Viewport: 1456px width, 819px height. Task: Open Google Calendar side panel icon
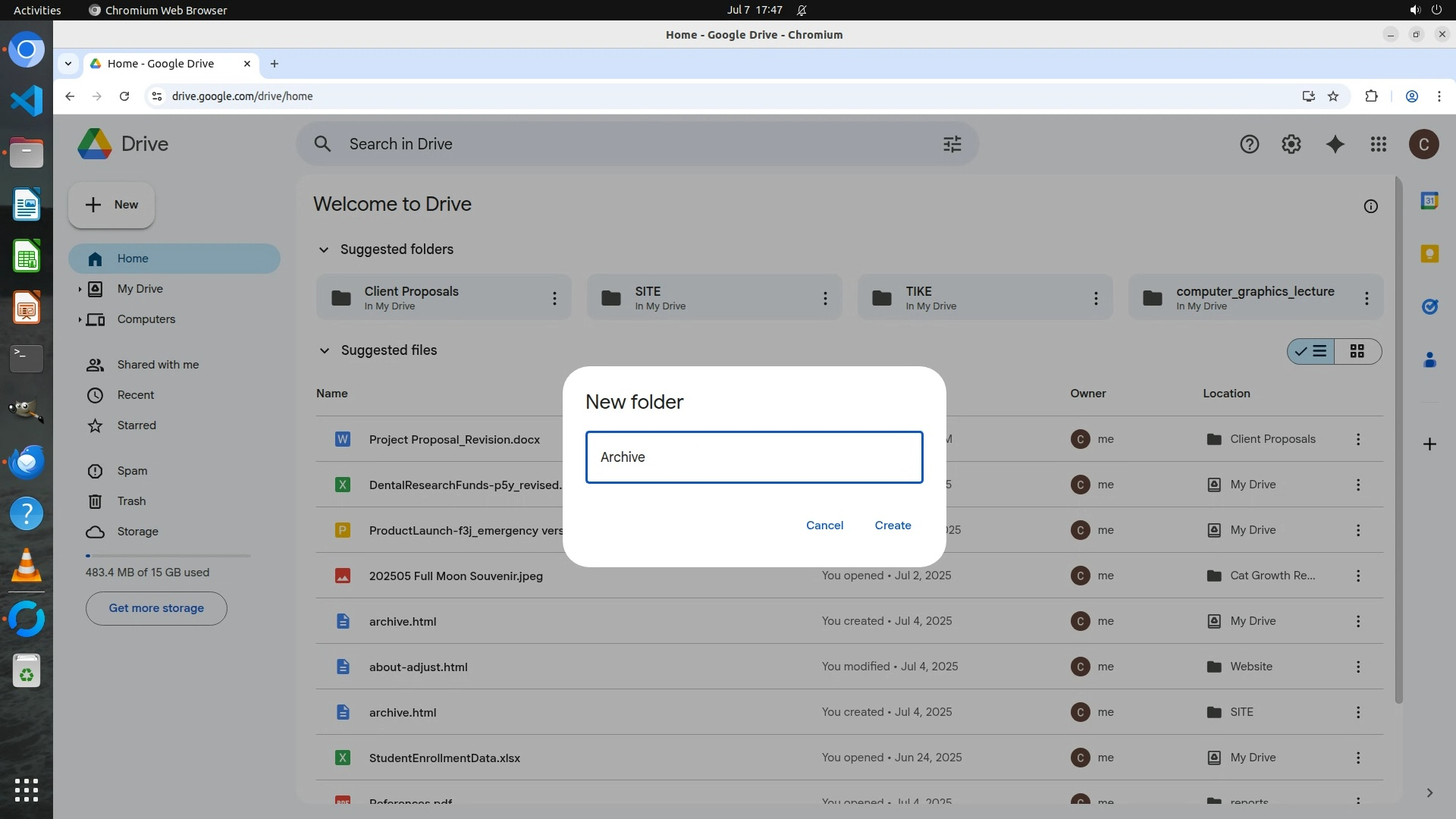1429,201
